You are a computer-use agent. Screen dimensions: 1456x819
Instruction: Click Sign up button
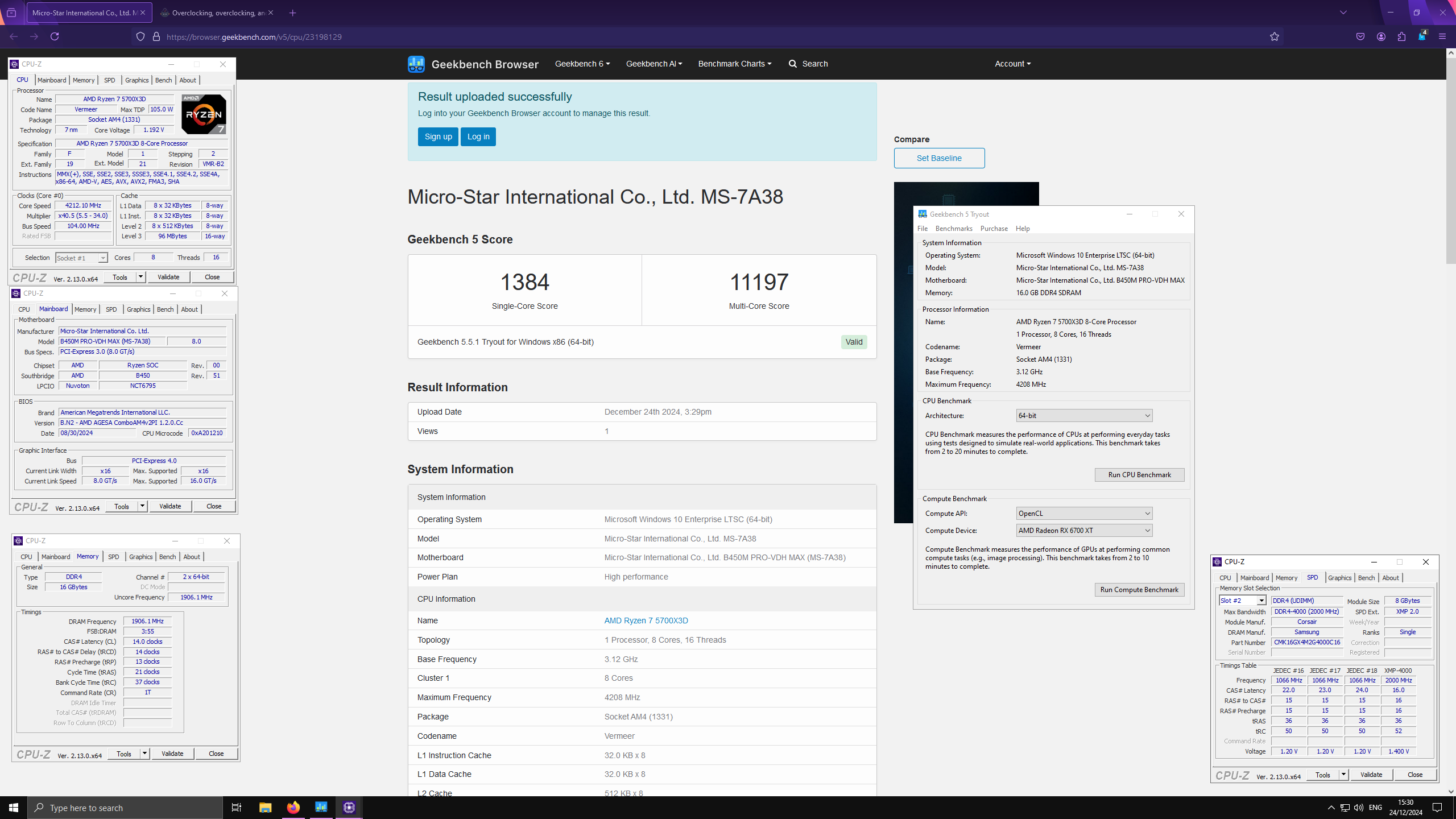(438, 136)
